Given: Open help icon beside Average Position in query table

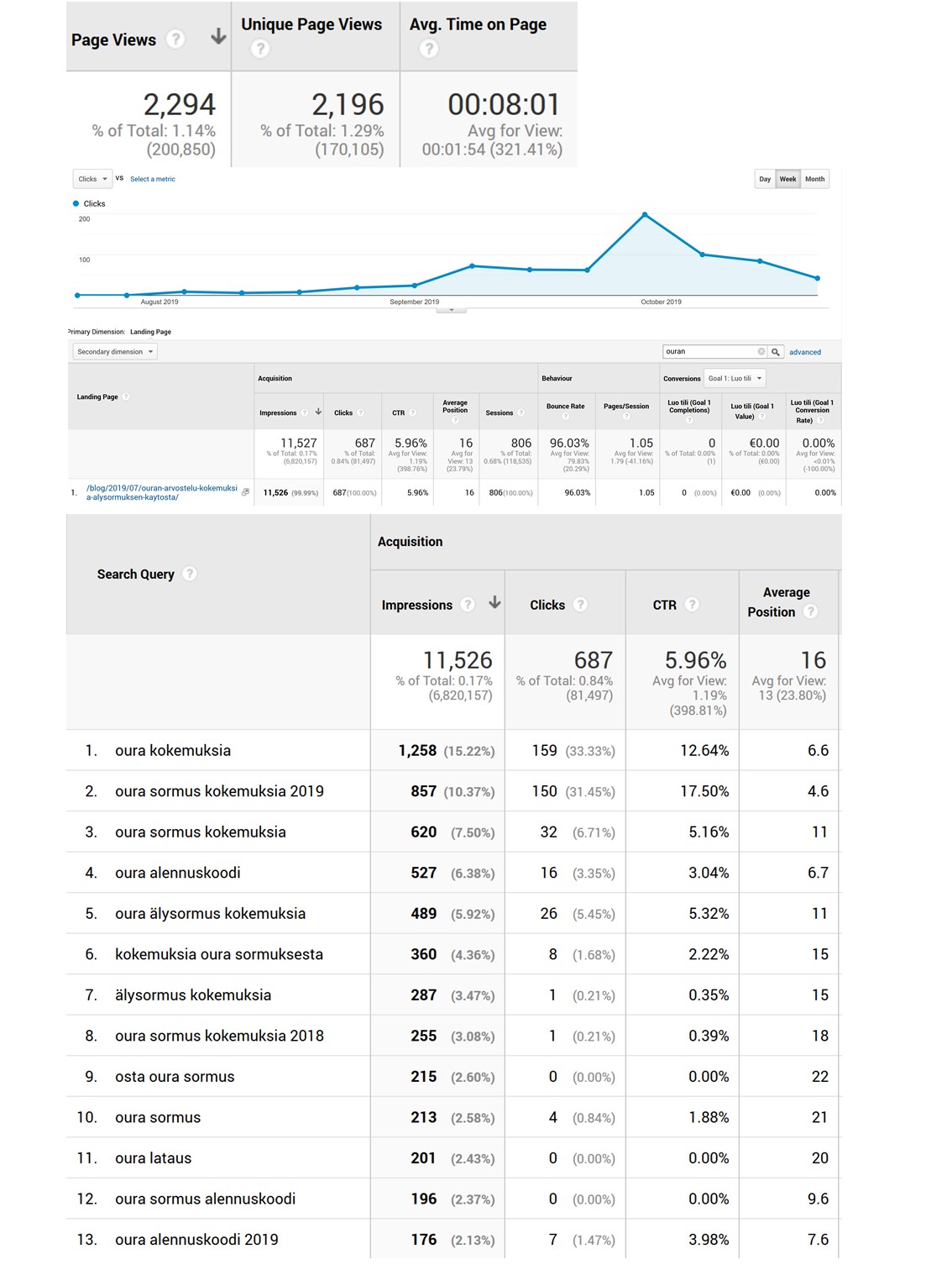Looking at the screenshot, I should 810,611.
